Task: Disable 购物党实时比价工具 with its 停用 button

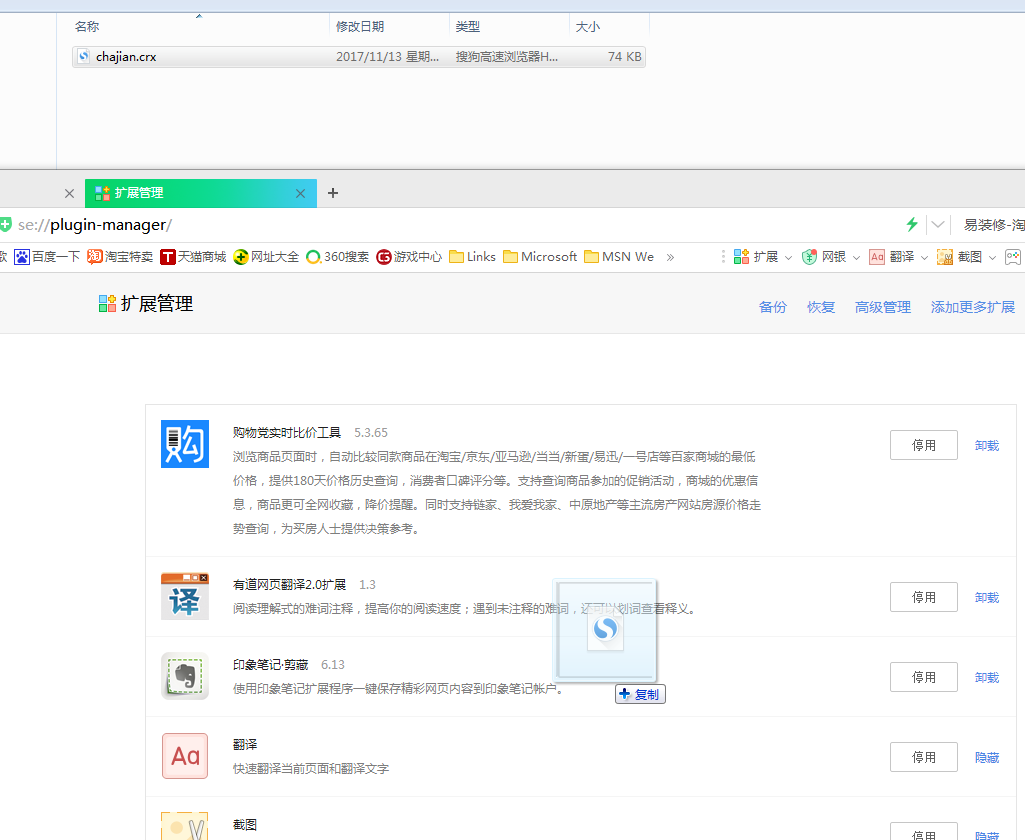Action: [924, 445]
